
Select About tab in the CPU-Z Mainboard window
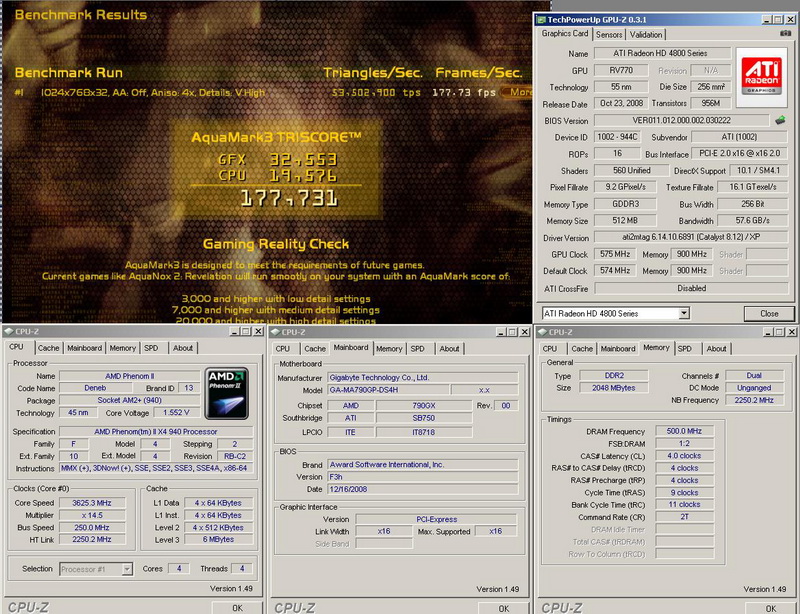449,349
